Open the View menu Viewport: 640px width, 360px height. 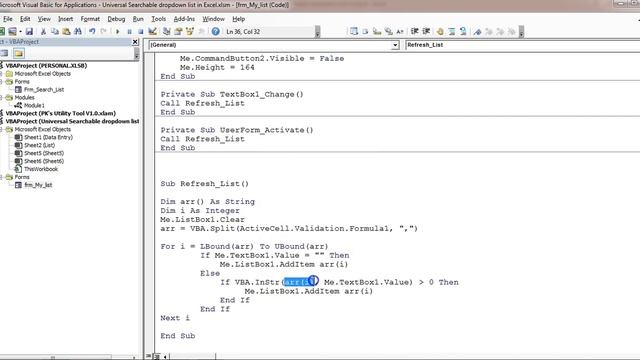coord(44,19)
